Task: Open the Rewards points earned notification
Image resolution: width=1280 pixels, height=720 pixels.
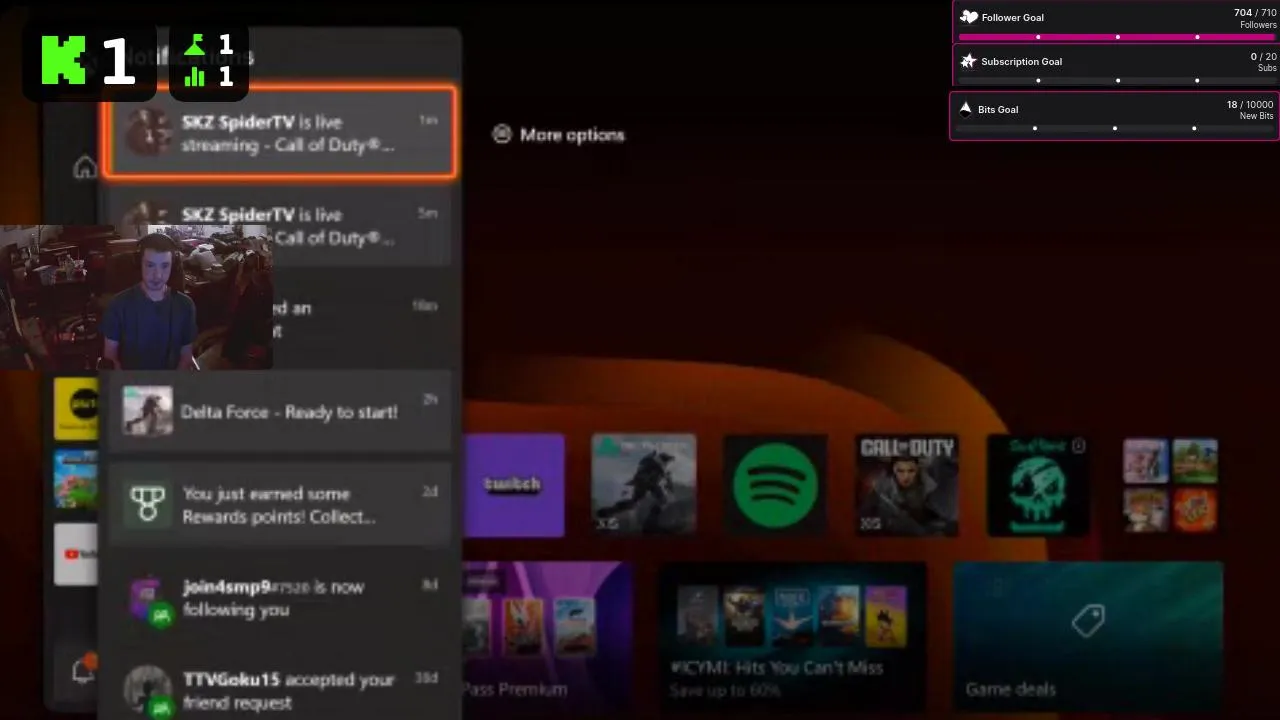Action: click(x=279, y=504)
